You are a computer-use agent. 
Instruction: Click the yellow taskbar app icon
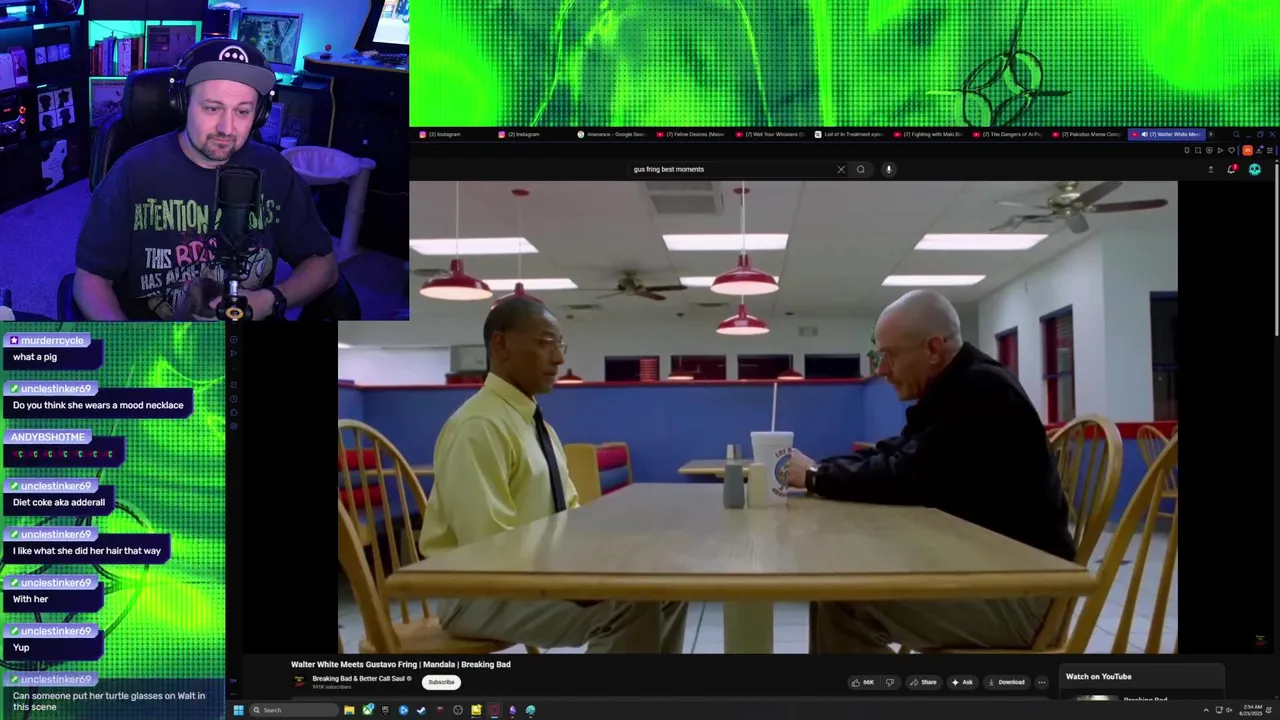pyautogui.click(x=476, y=710)
